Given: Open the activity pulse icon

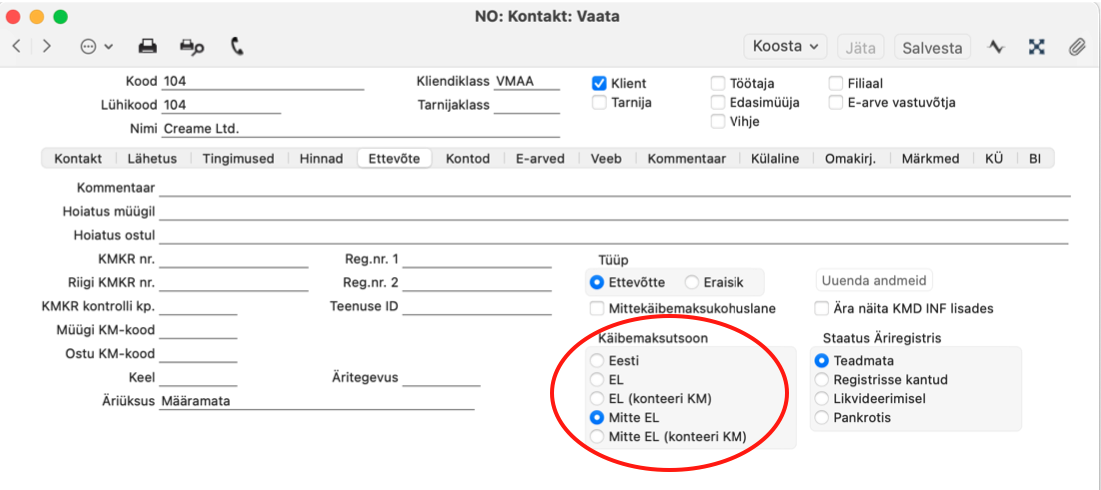Looking at the screenshot, I should [996, 47].
